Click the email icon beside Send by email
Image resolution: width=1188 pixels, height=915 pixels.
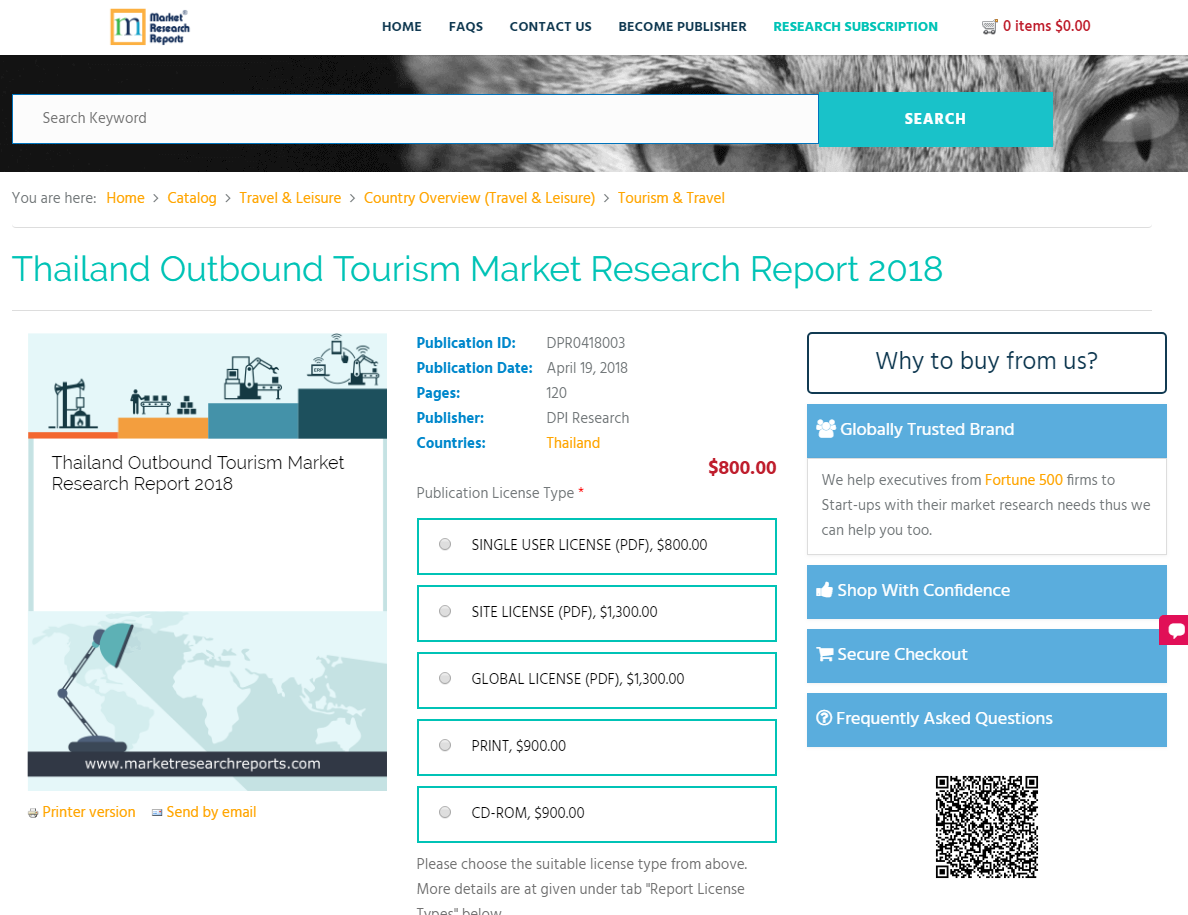(157, 813)
